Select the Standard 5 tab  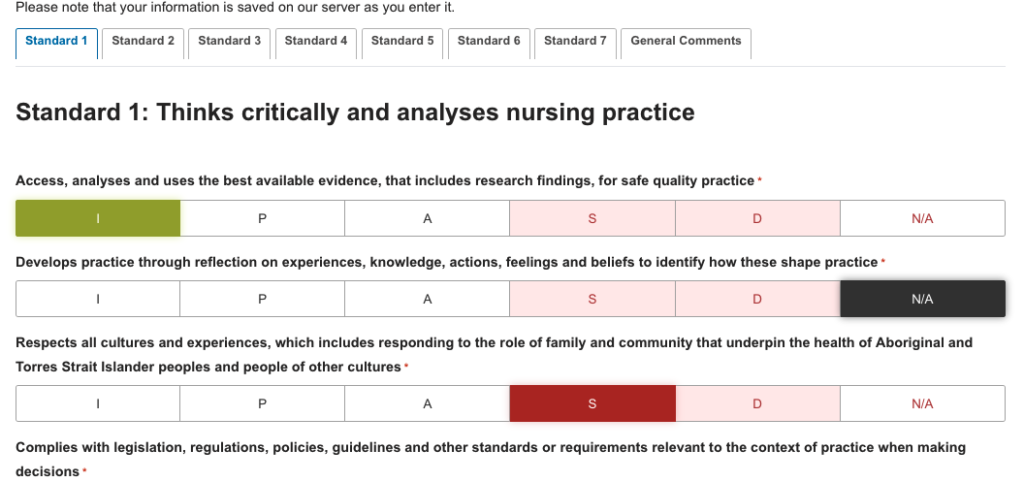(x=402, y=41)
